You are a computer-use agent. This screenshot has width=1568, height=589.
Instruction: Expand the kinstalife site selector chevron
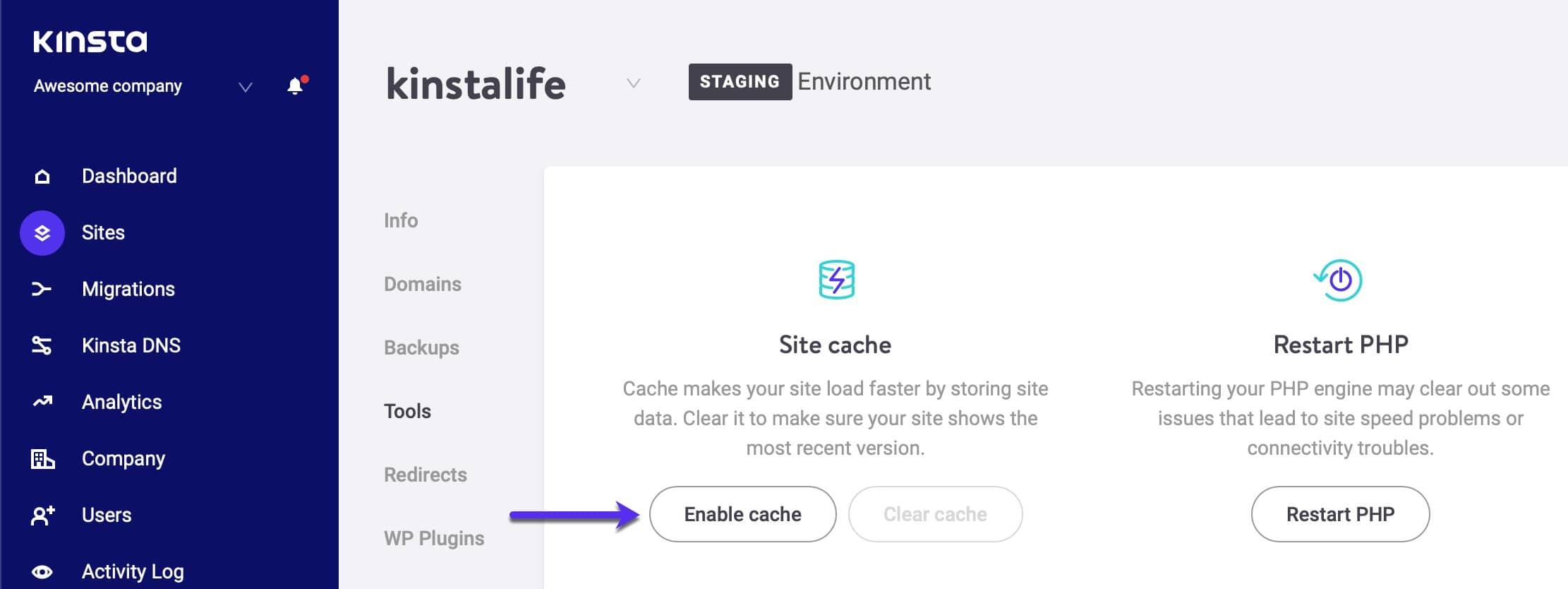(634, 83)
